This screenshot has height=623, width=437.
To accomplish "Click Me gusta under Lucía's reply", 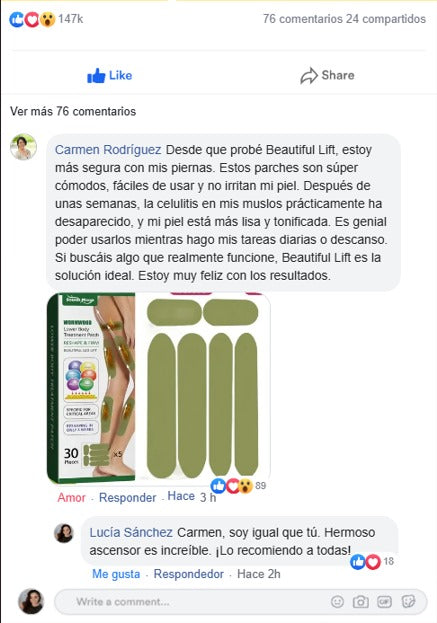I will click(116, 574).
